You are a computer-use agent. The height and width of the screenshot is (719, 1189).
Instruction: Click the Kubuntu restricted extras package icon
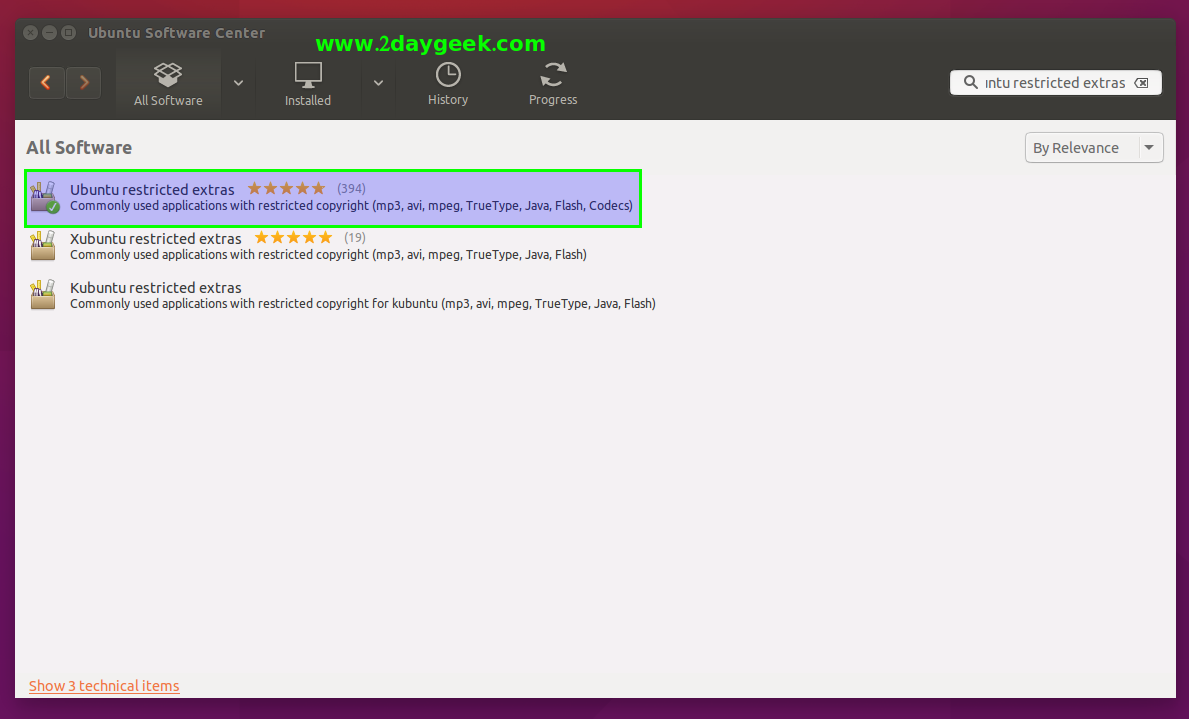pyautogui.click(x=43, y=294)
